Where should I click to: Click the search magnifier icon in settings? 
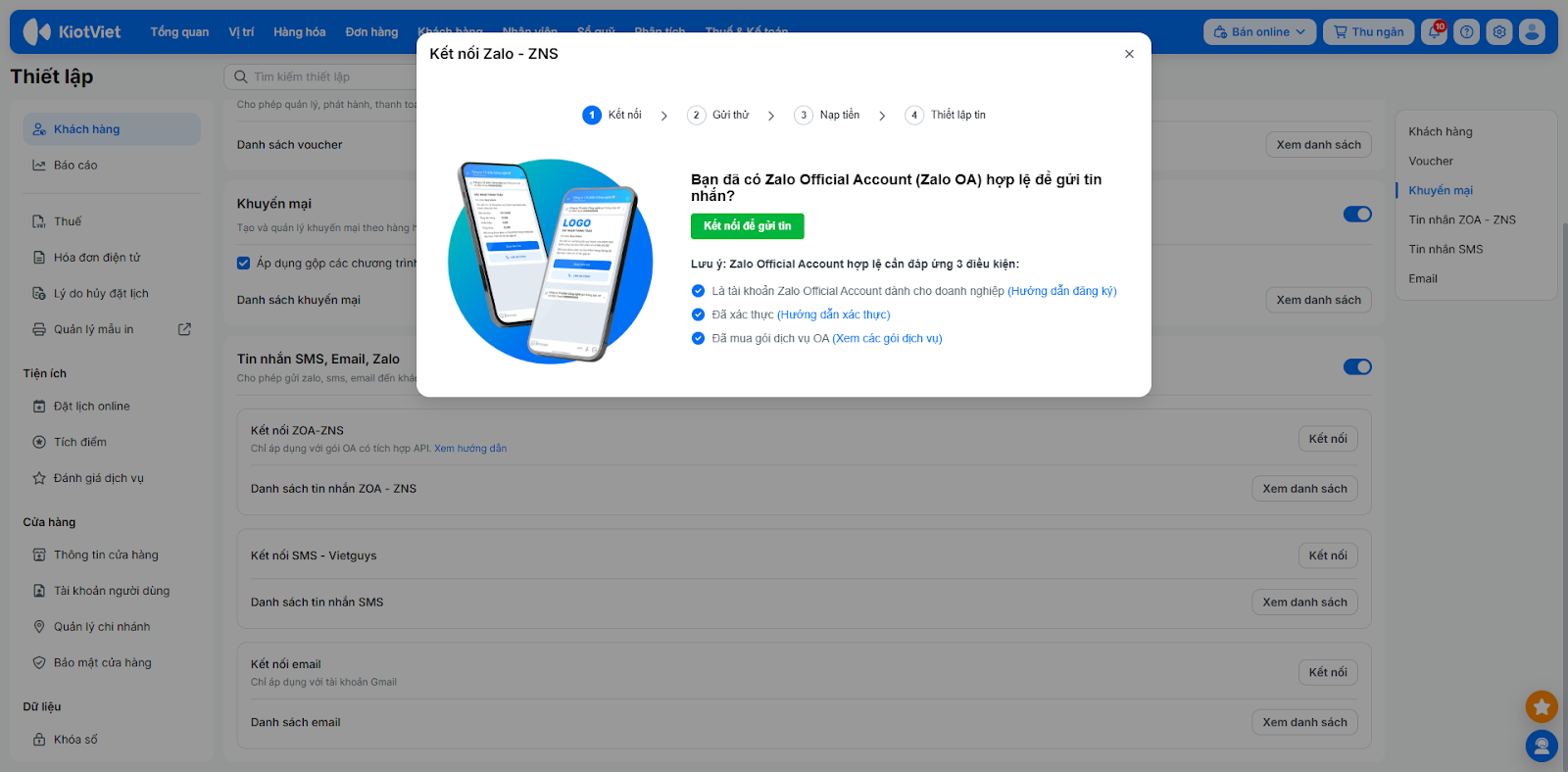click(240, 76)
